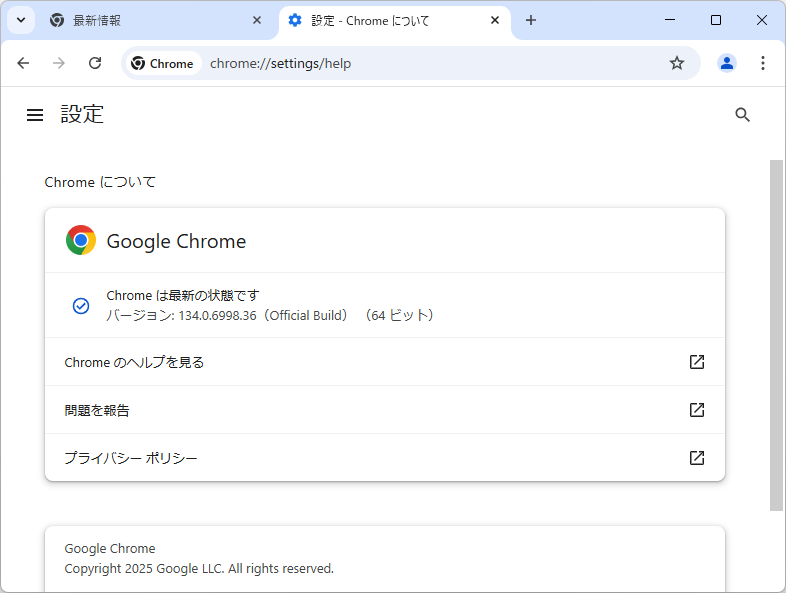Click the Copyright 2025 Google LLC text
Screen dimensions: 786x593
tap(199, 568)
